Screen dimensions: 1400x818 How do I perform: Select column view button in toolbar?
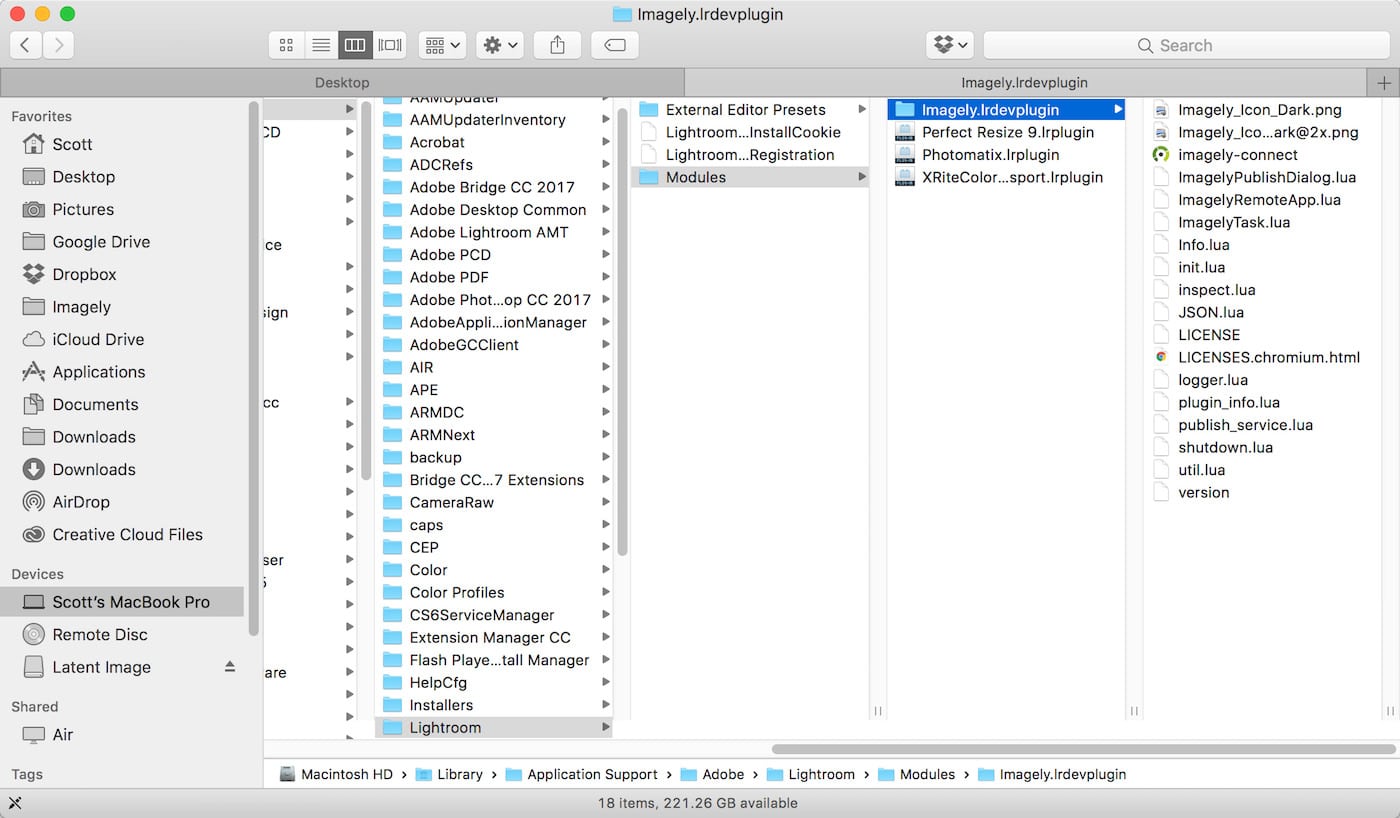355,45
